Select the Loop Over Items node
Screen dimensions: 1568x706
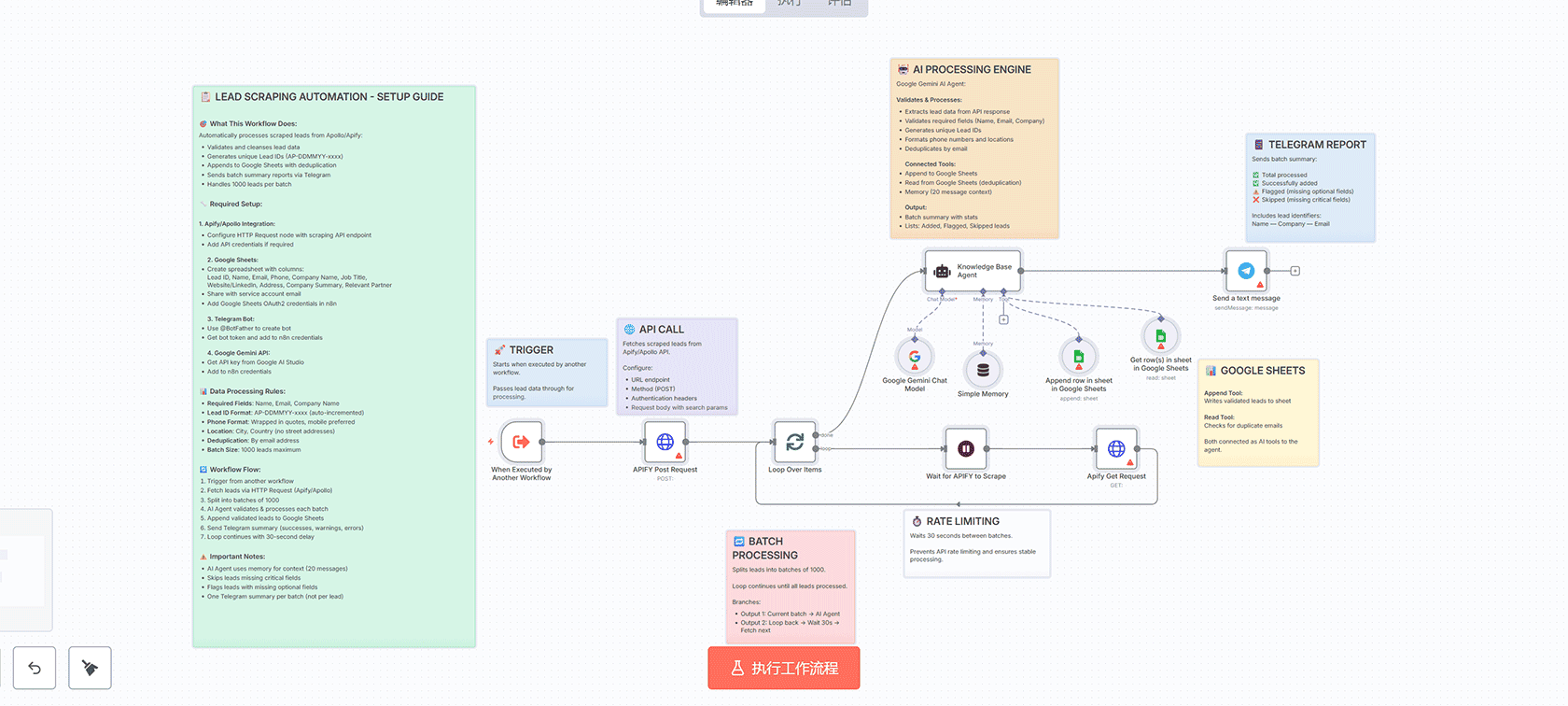[x=794, y=443]
